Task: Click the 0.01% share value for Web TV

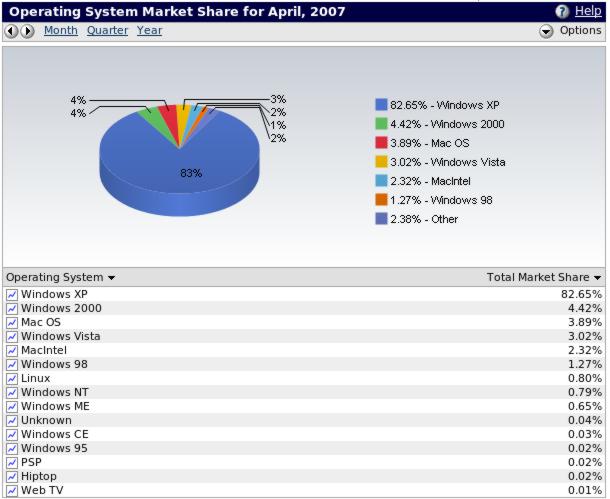Action: pyautogui.click(x=585, y=490)
